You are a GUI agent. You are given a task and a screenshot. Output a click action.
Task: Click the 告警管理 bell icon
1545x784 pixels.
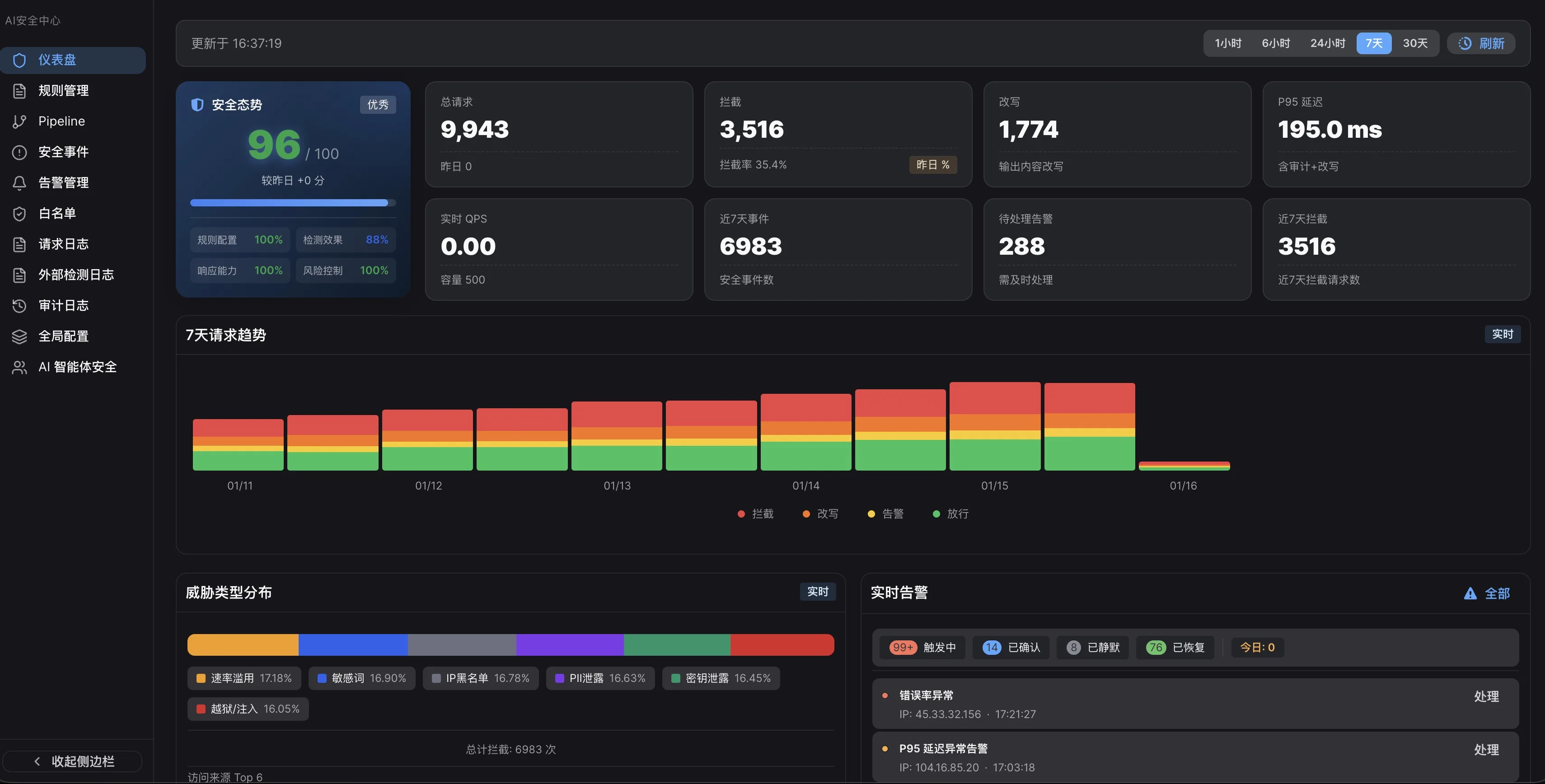click(x=19, y=183)
